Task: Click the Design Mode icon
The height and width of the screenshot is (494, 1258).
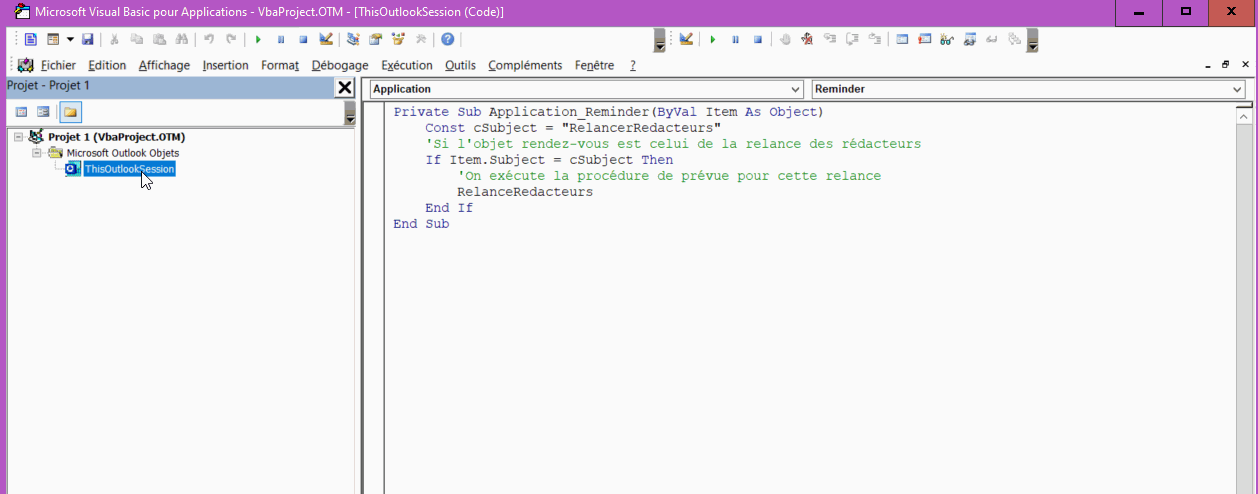Action: [x=326, y=39]
